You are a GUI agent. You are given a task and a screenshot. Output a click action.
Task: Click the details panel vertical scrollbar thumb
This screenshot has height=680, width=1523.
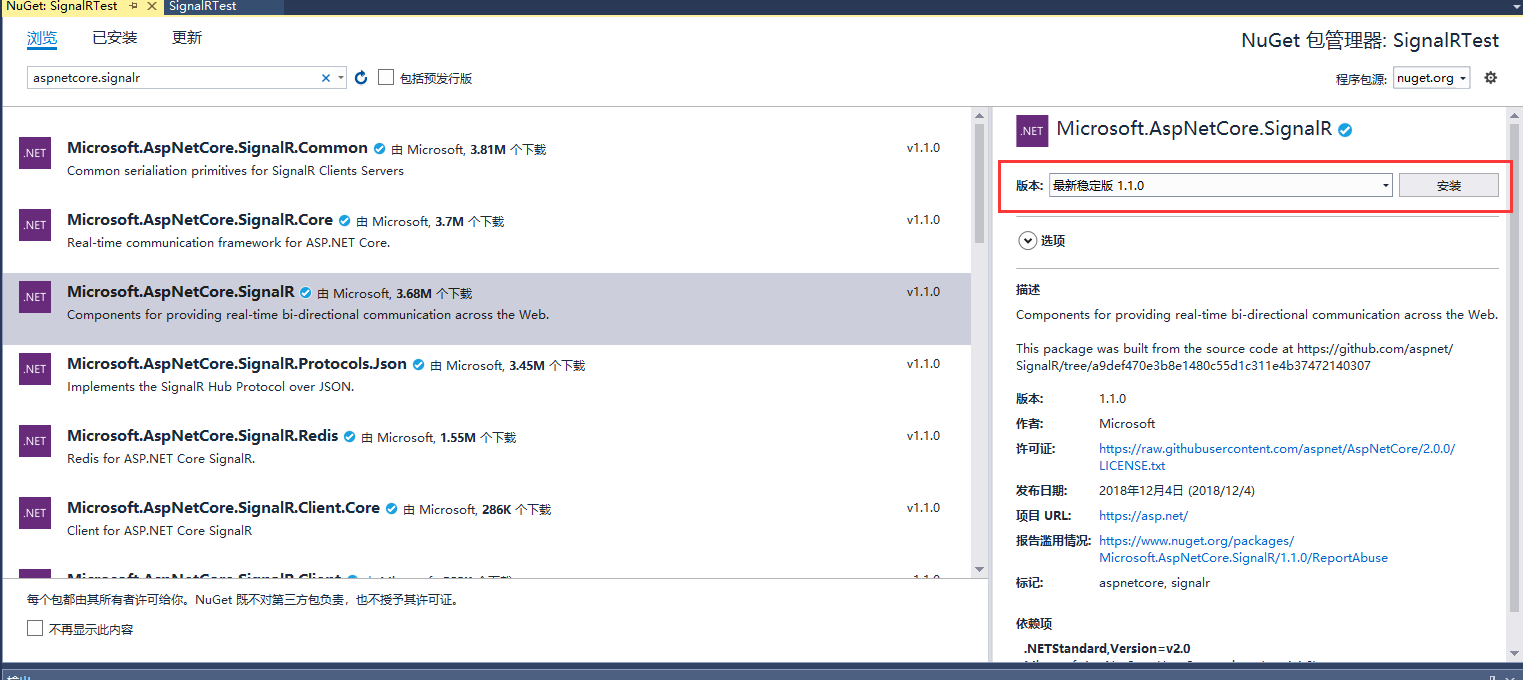[x=1514, y=366]
